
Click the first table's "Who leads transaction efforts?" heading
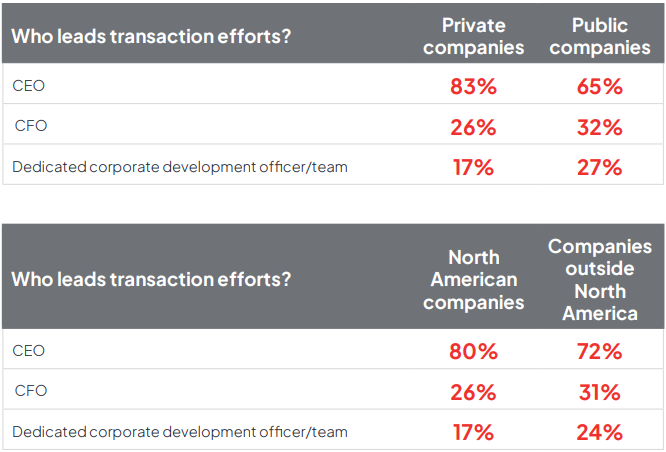click(151, 35)
